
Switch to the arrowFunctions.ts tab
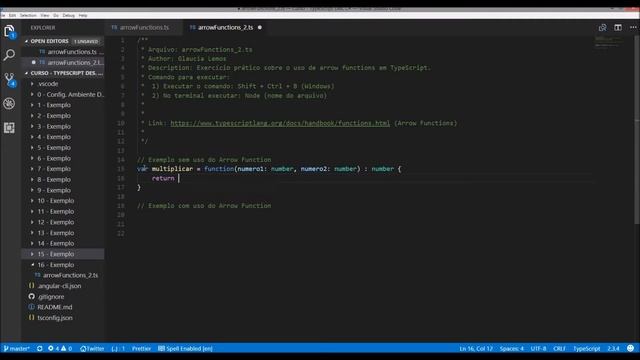tap(144, 27)
